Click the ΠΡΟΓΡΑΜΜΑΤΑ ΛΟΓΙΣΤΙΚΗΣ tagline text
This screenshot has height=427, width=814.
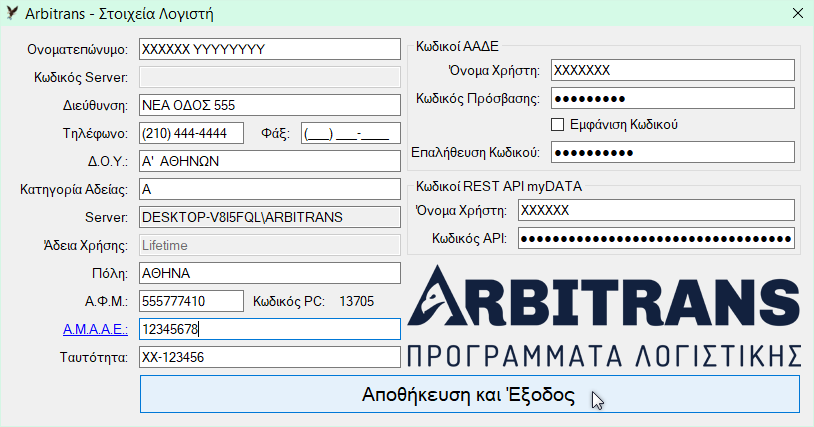(x=604, y=356)
